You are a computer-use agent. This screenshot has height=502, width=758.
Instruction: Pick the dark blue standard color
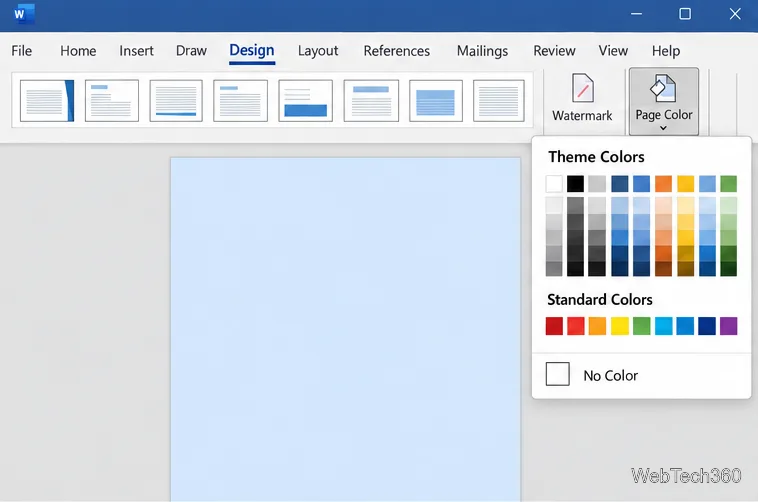coord(707,326)
